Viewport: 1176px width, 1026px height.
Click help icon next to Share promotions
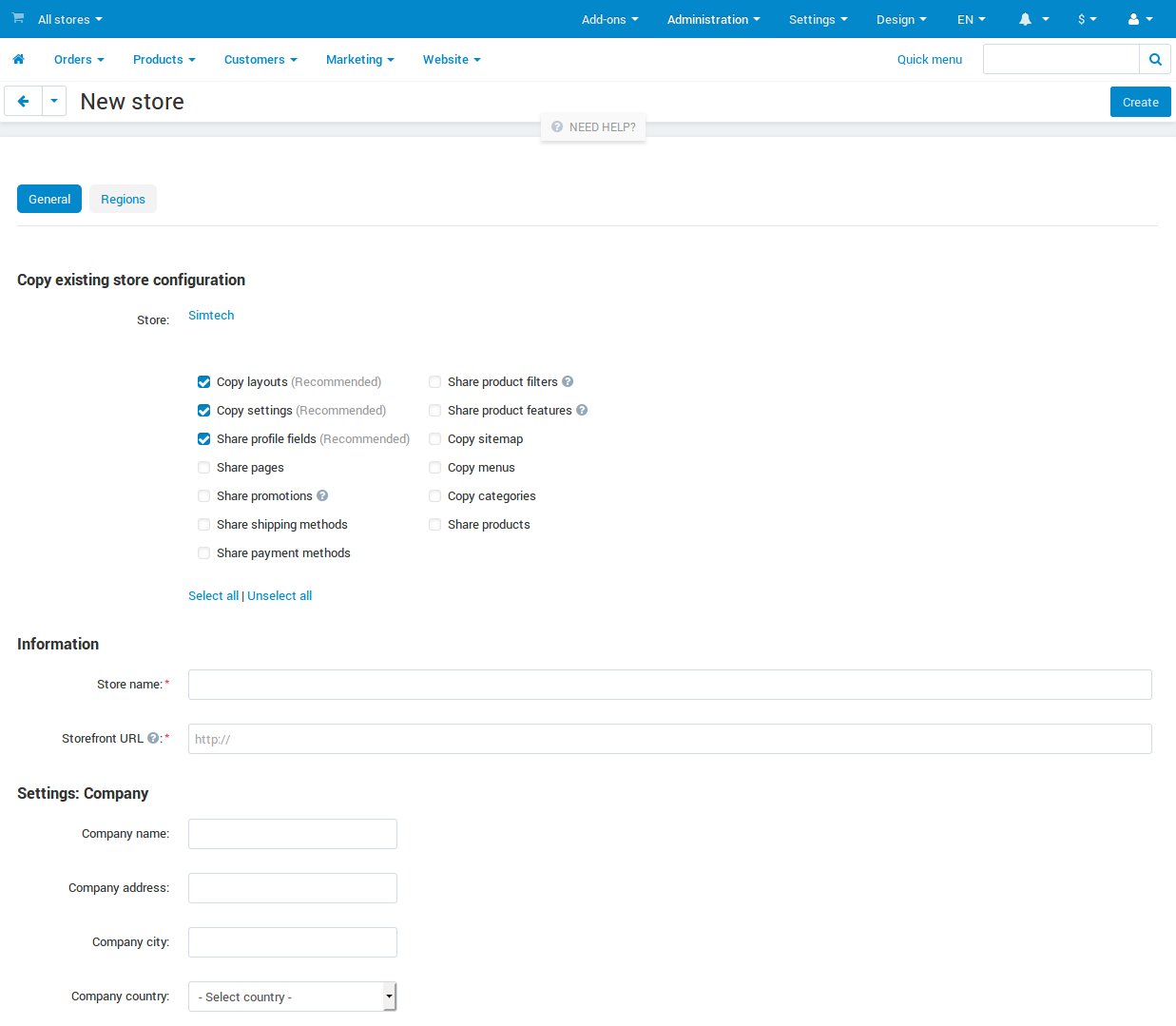pos(322,495)
